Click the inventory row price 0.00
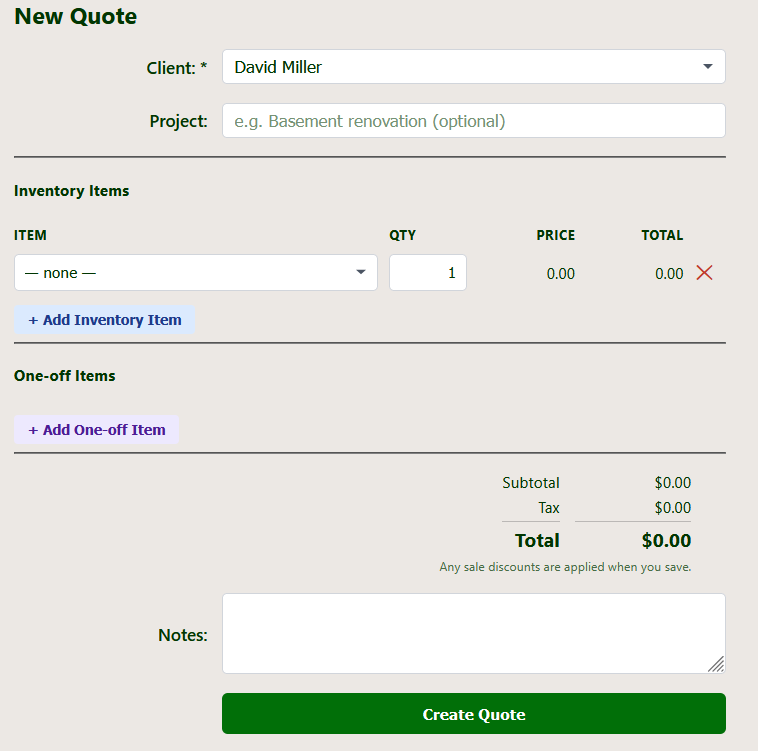The height and width of the screenshot is (751, 758). point(560,274)
